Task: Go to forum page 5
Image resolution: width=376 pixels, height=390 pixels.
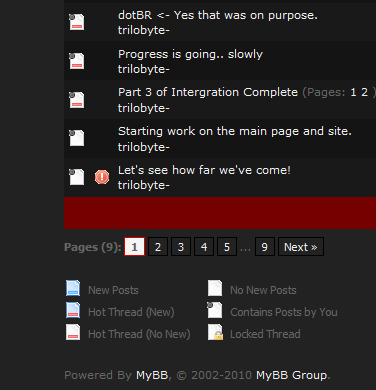Action: (227, 247)
